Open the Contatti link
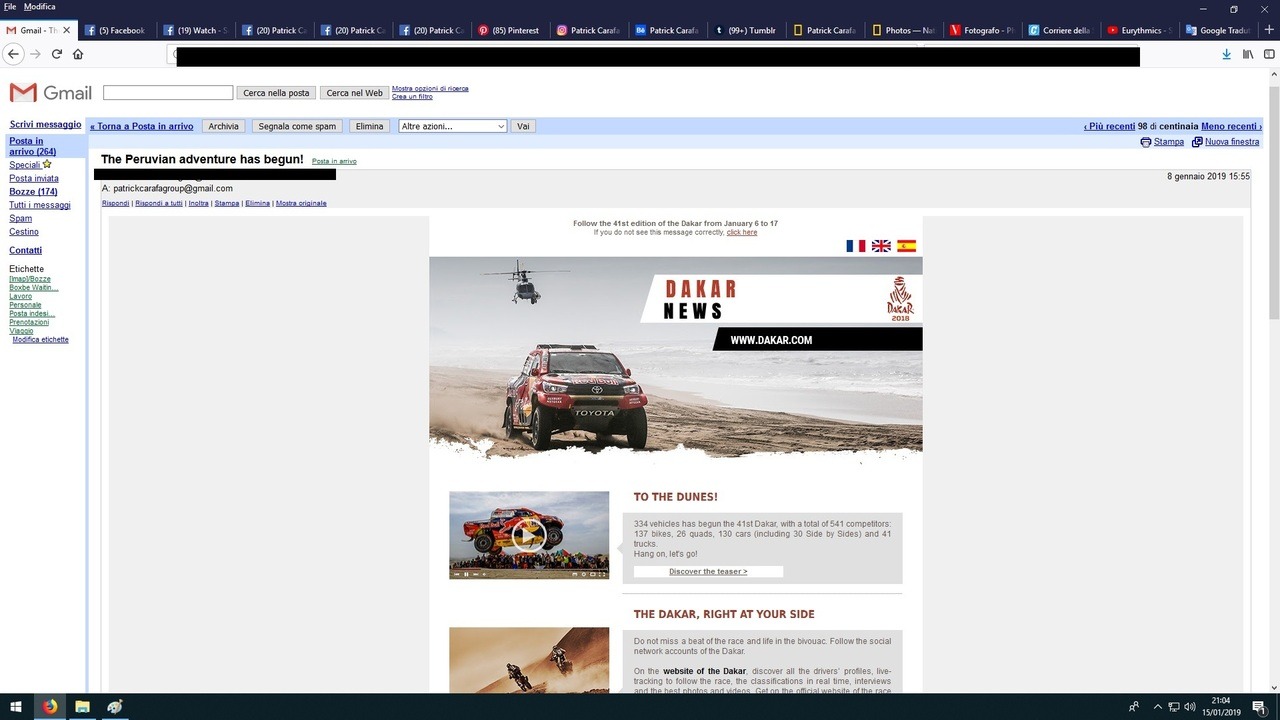 coord(25,250)
